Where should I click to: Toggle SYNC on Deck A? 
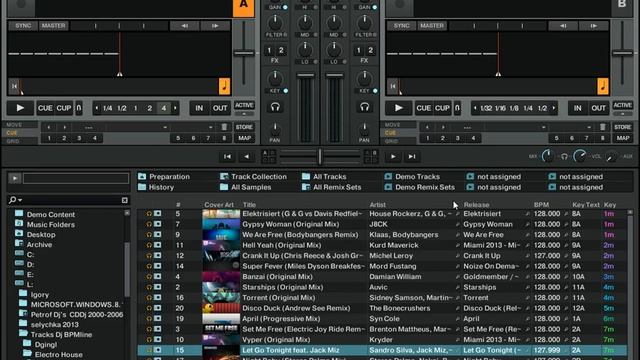click(x=23, y=26)
